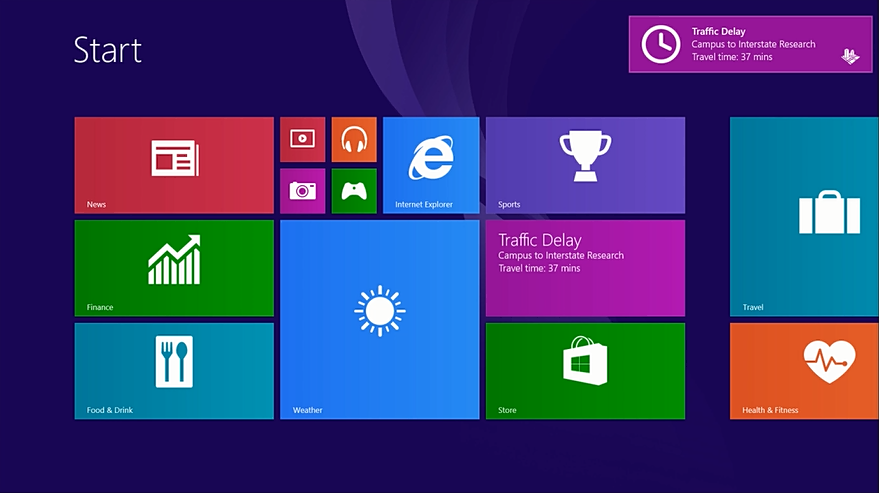Open the Health & Fitness tile
879x493 pixels.
(804, 370)
